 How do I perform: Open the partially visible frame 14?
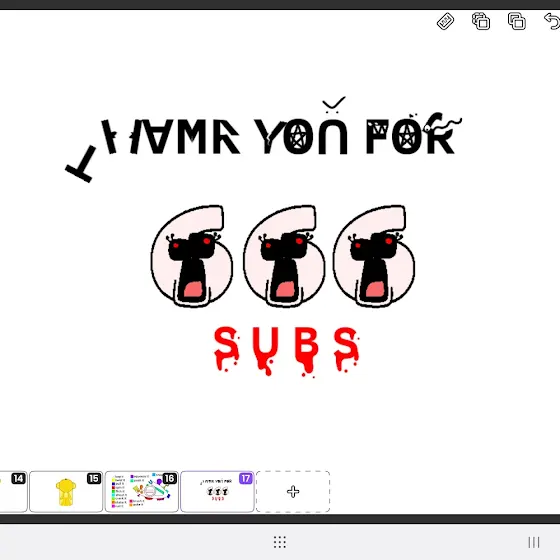[13, 491]
